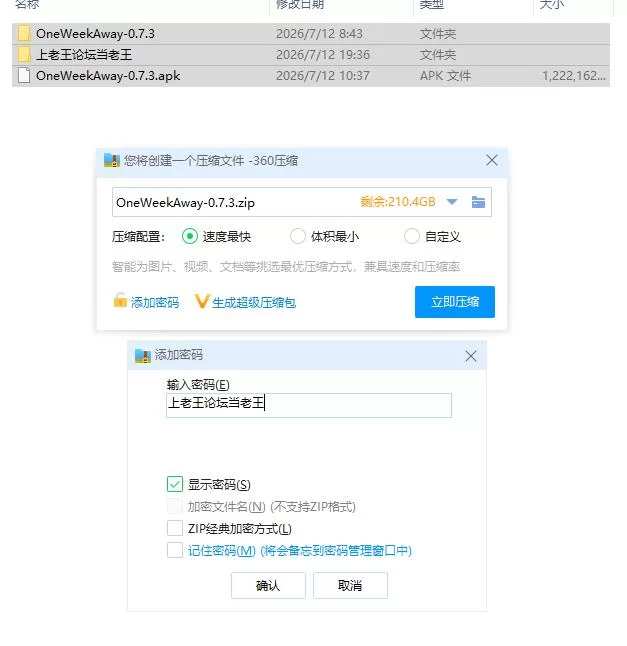627x646 pixels.
Task: Click the 添加密码 link
Action: click(155, 303)
